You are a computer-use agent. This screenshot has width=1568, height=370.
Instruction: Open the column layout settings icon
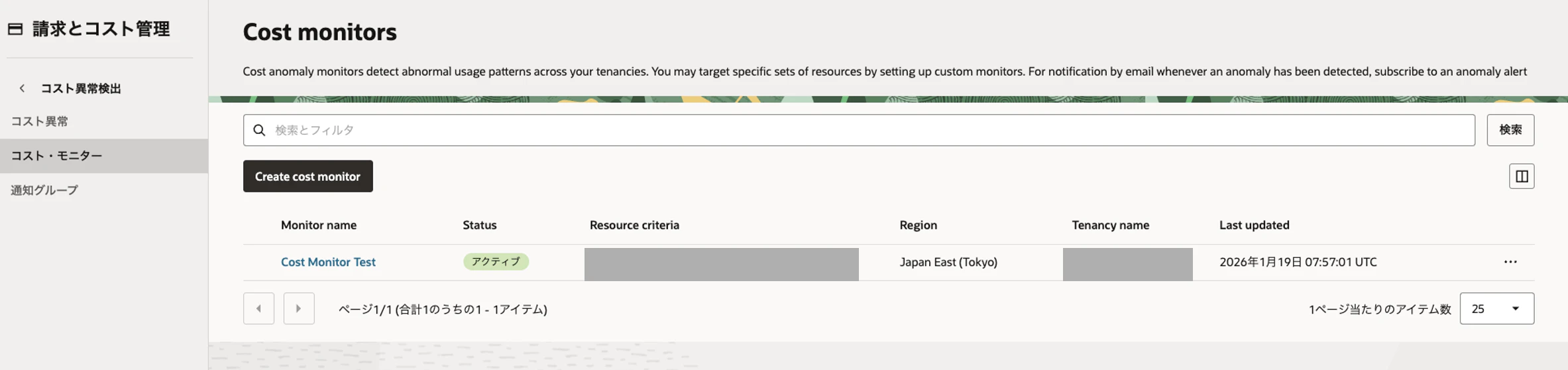pyautogui.click(x=1521, y=176)
